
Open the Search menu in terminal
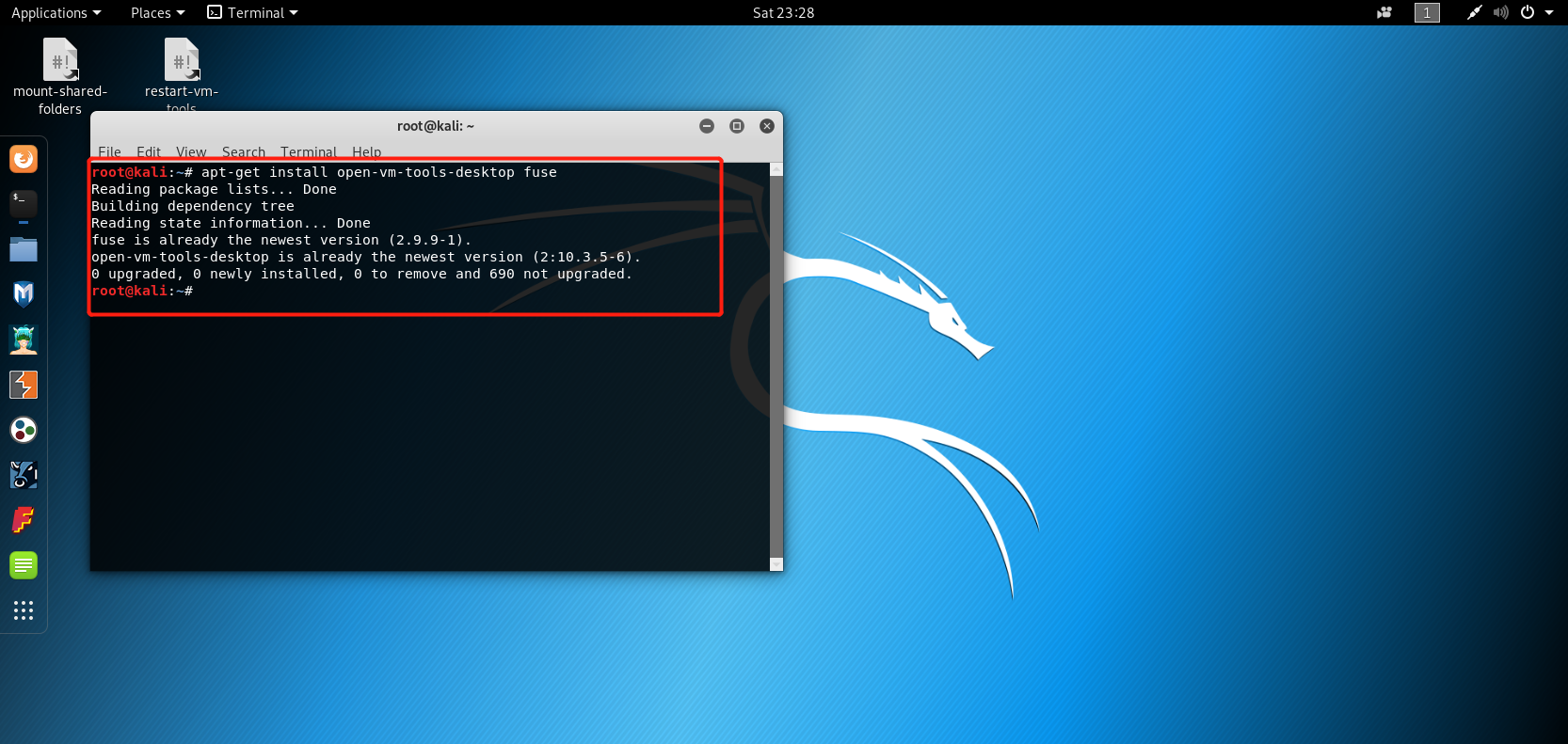244,151
